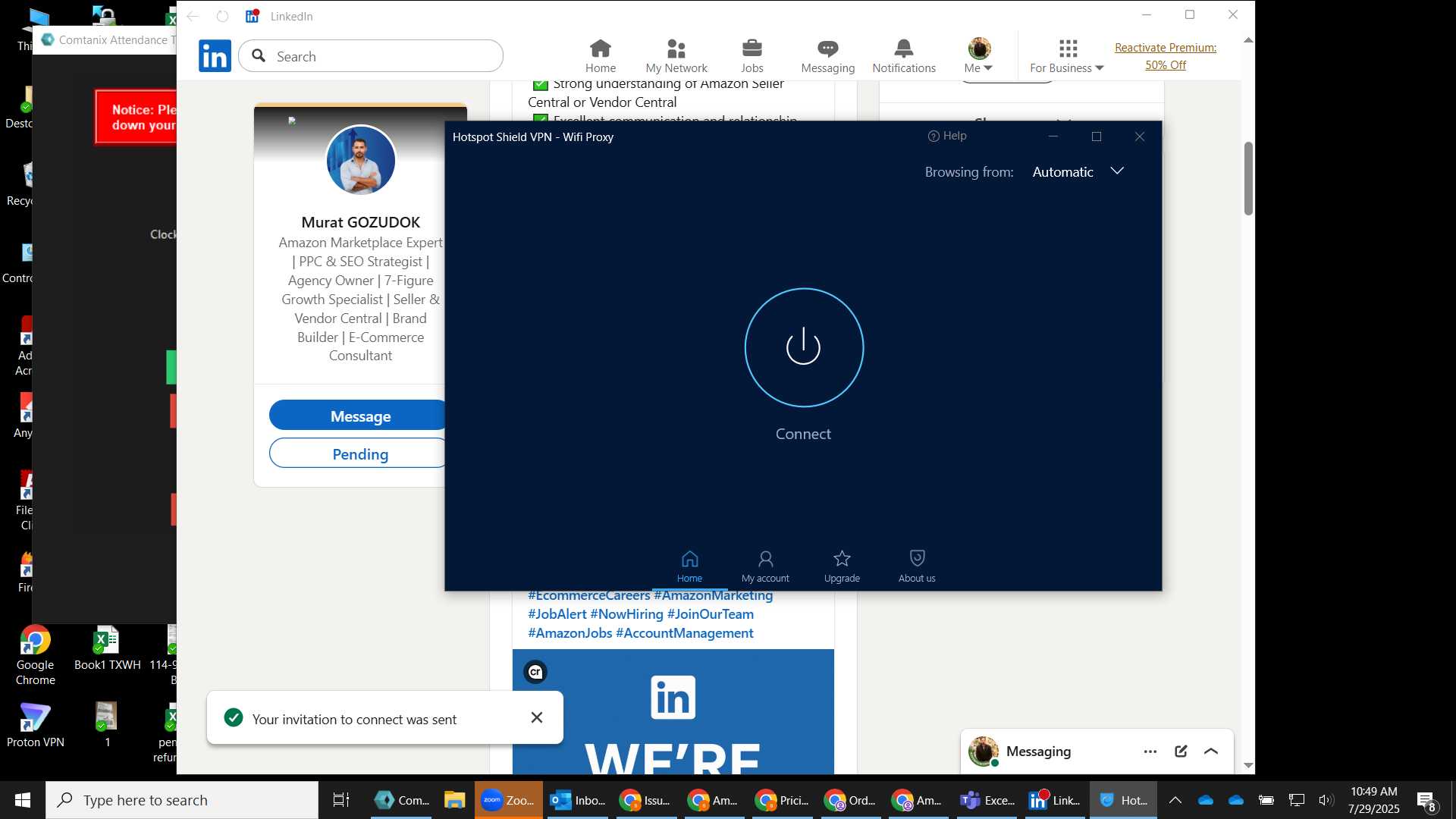
Task: Click Messaging overlay header title
Action: pyautogui.click(x=1038, y=752)
